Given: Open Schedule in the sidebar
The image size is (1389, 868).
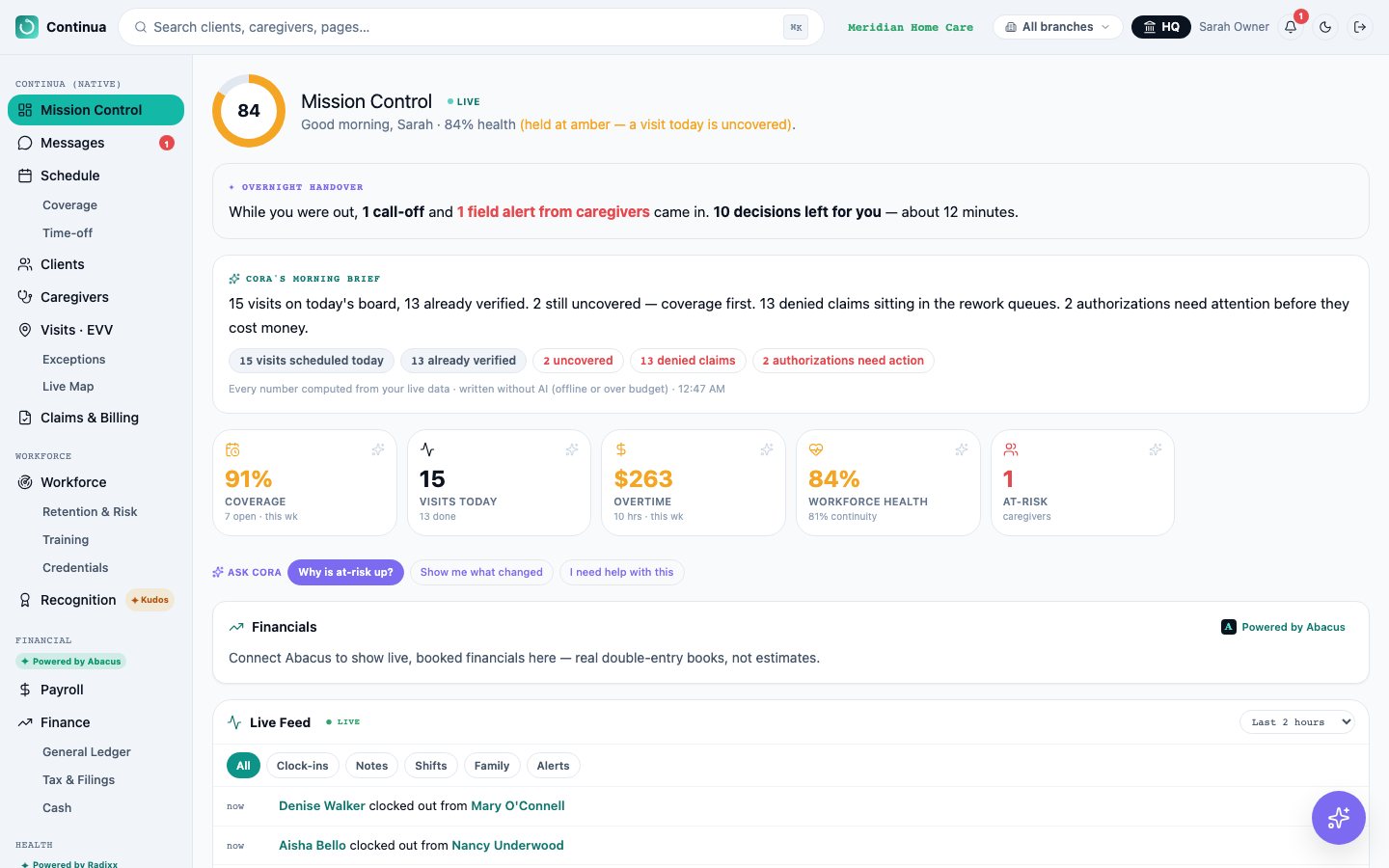Looking at the screenshot, I should 95,176.
